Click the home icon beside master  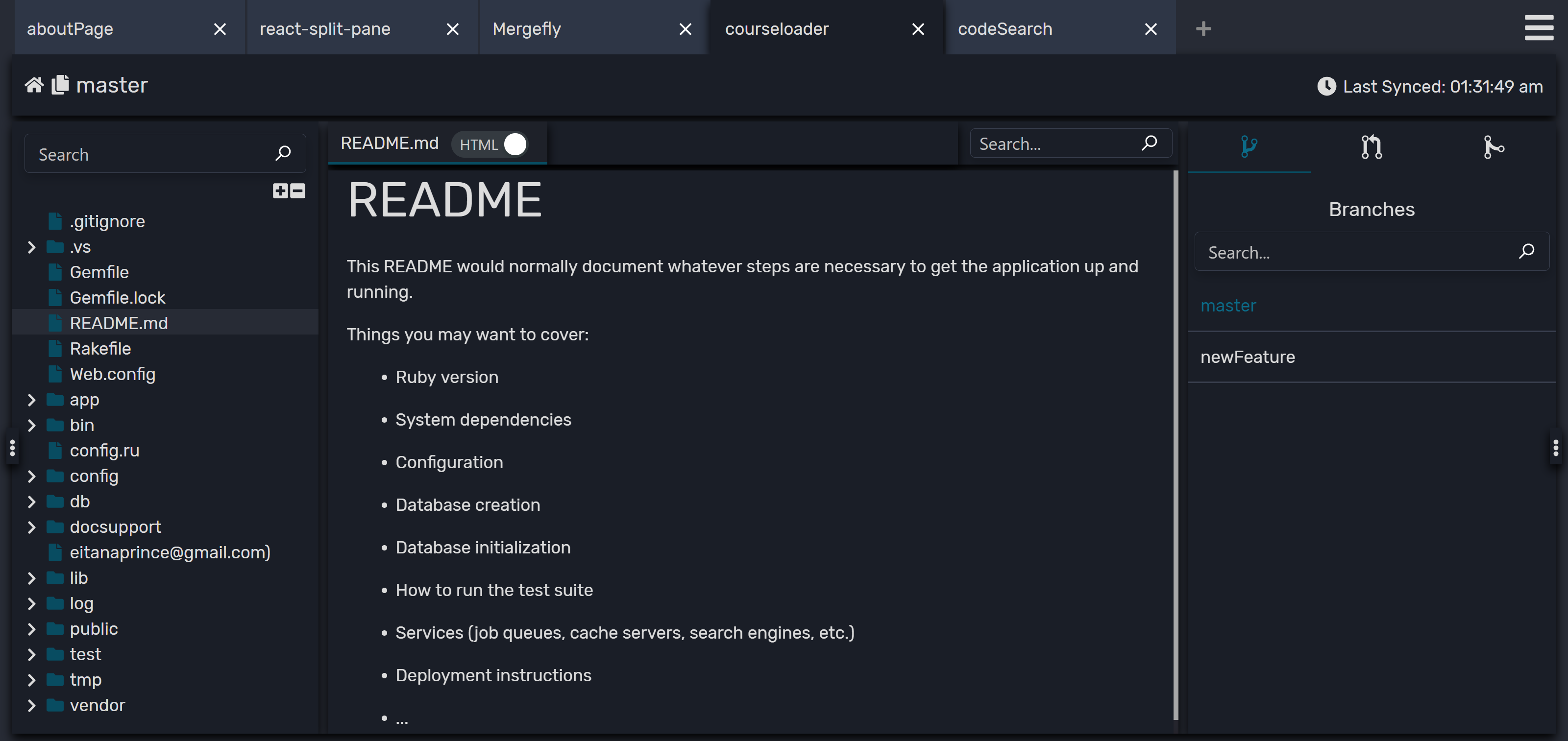[x=34, y=85]
